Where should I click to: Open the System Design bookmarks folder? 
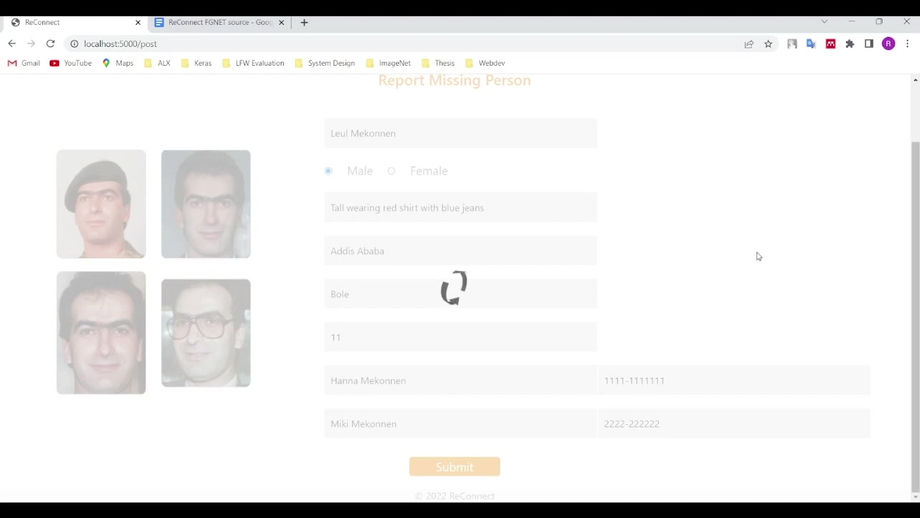click(x=324, y=63)
